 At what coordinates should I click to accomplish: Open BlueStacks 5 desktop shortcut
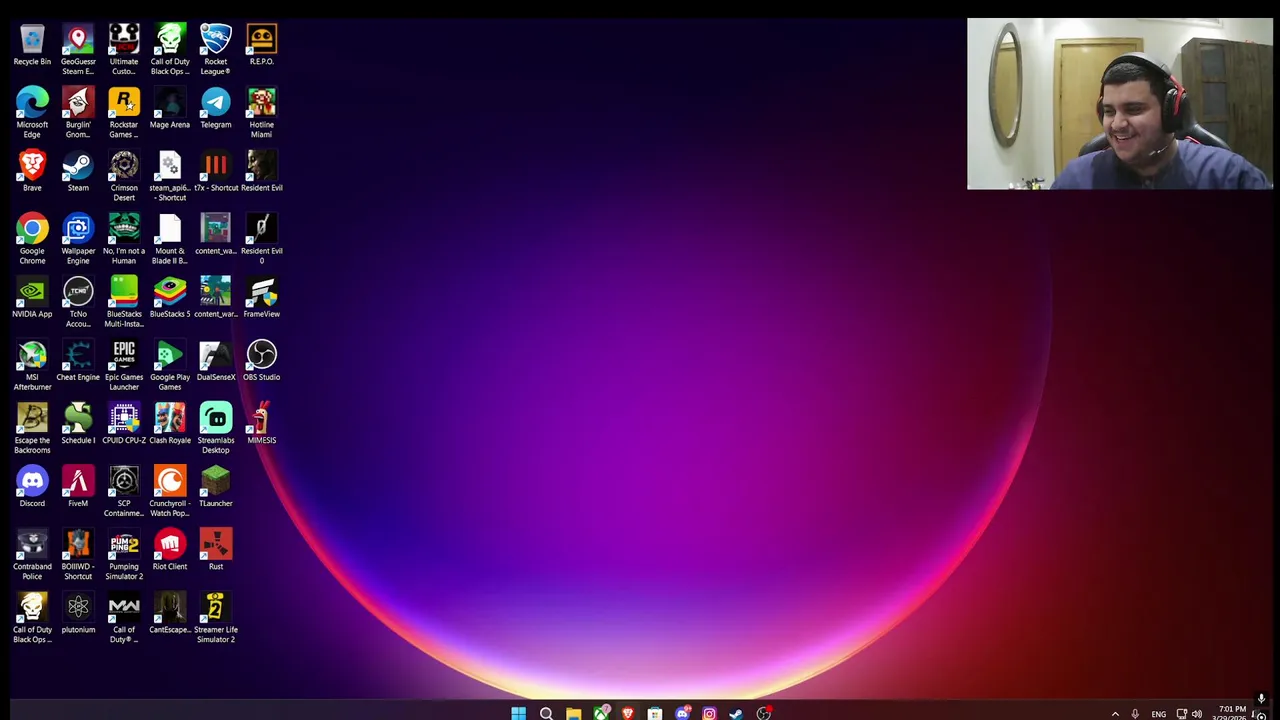coord(170,298)
